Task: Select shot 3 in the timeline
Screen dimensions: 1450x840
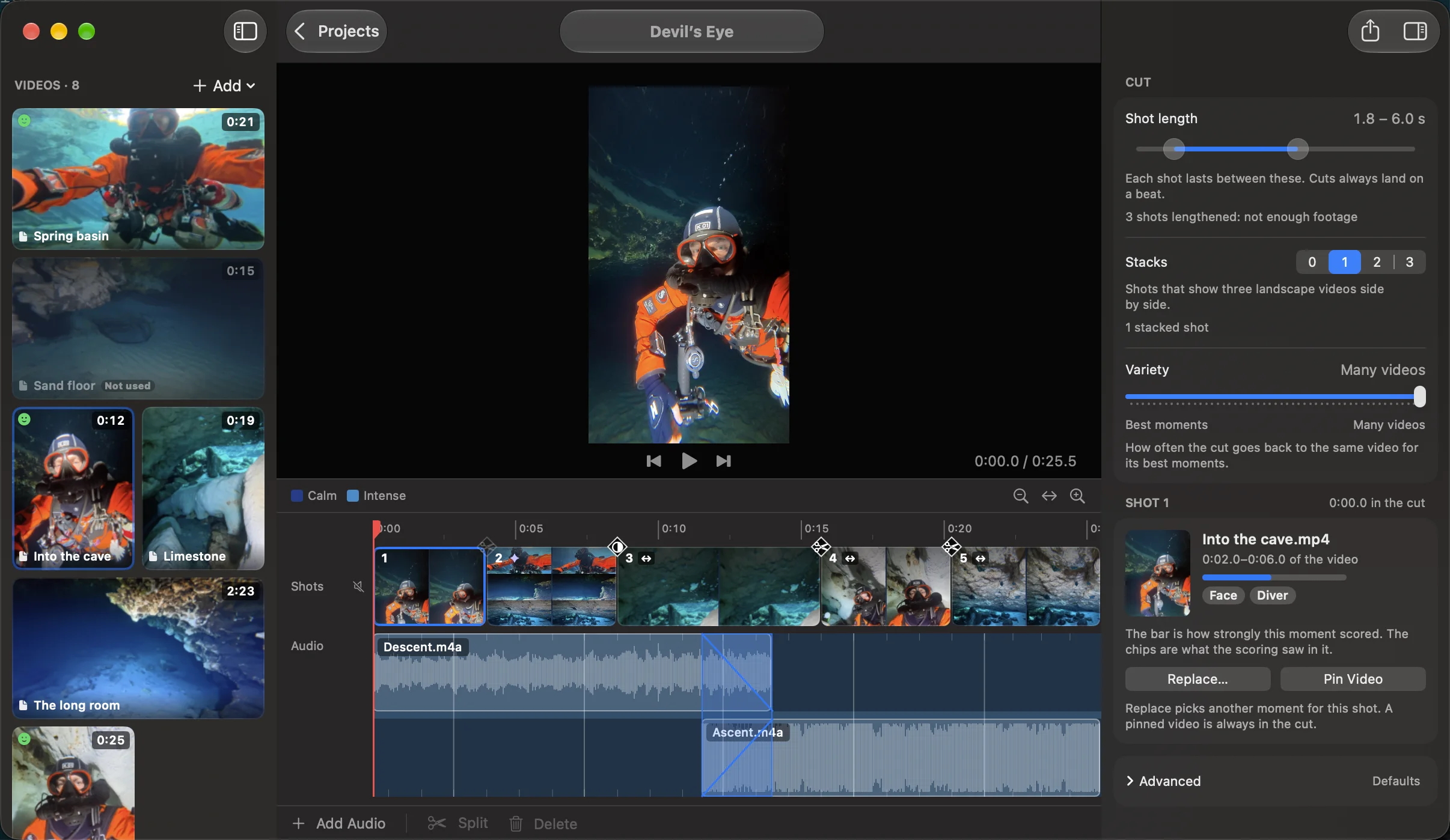Action: click(x=719, y=586)
